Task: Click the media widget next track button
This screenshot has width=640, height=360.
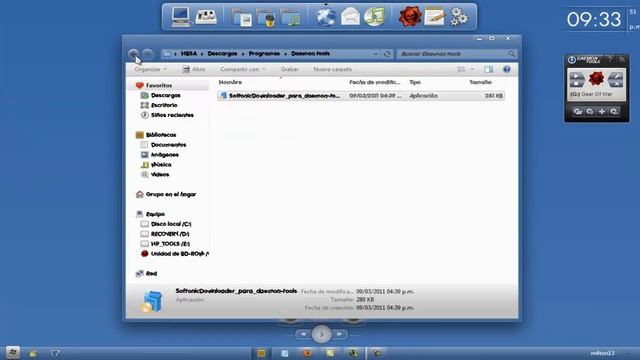Action: [x=339, y=334]
